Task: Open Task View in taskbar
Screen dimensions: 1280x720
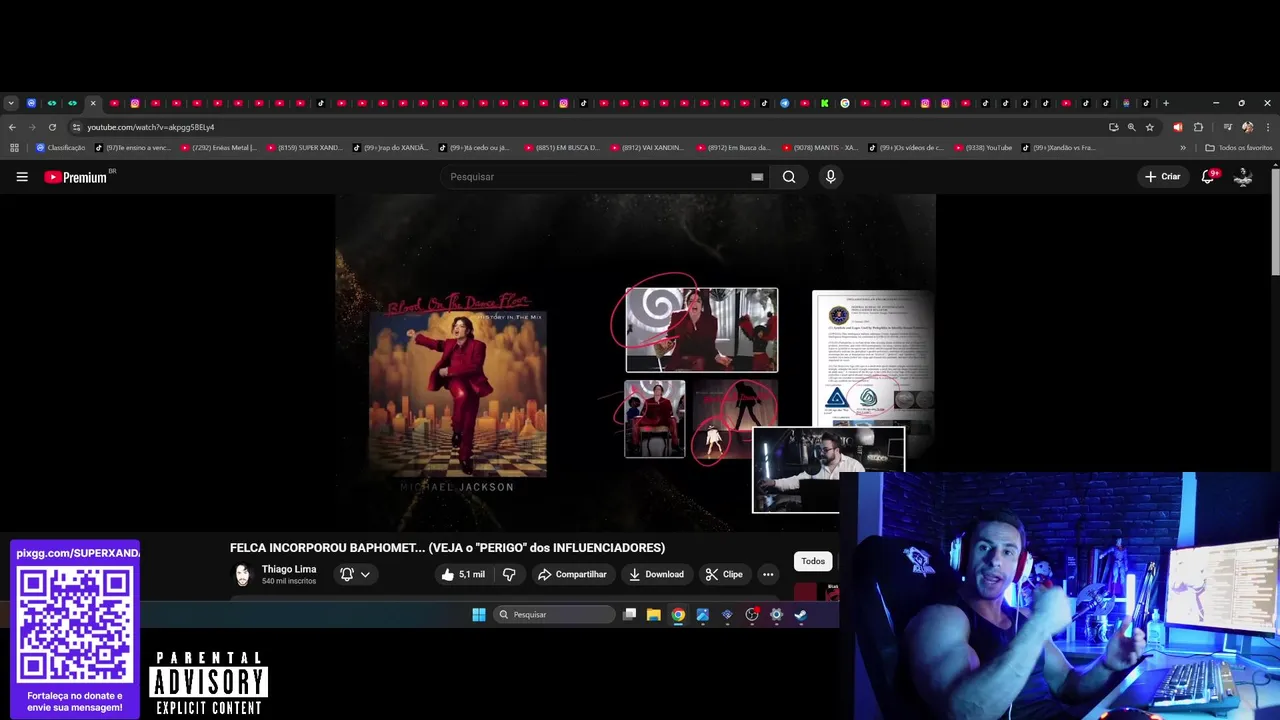Action: [x=629, y=615]
